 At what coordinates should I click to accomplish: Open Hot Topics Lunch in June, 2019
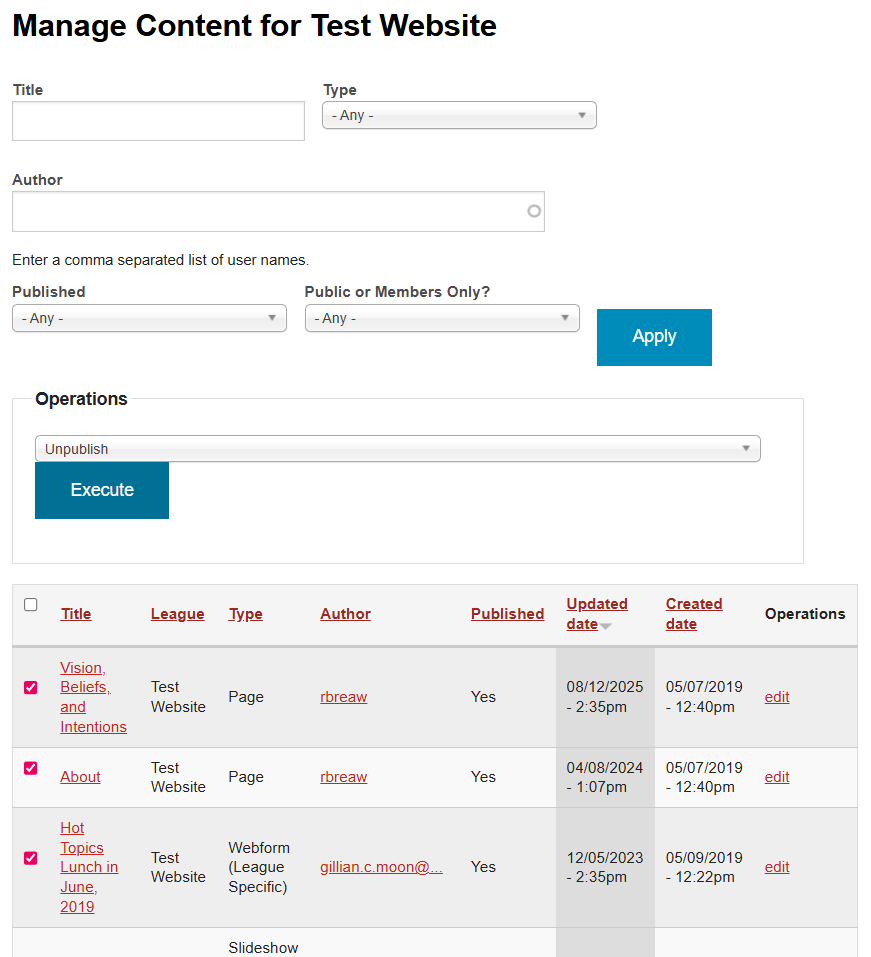(89, 867)
